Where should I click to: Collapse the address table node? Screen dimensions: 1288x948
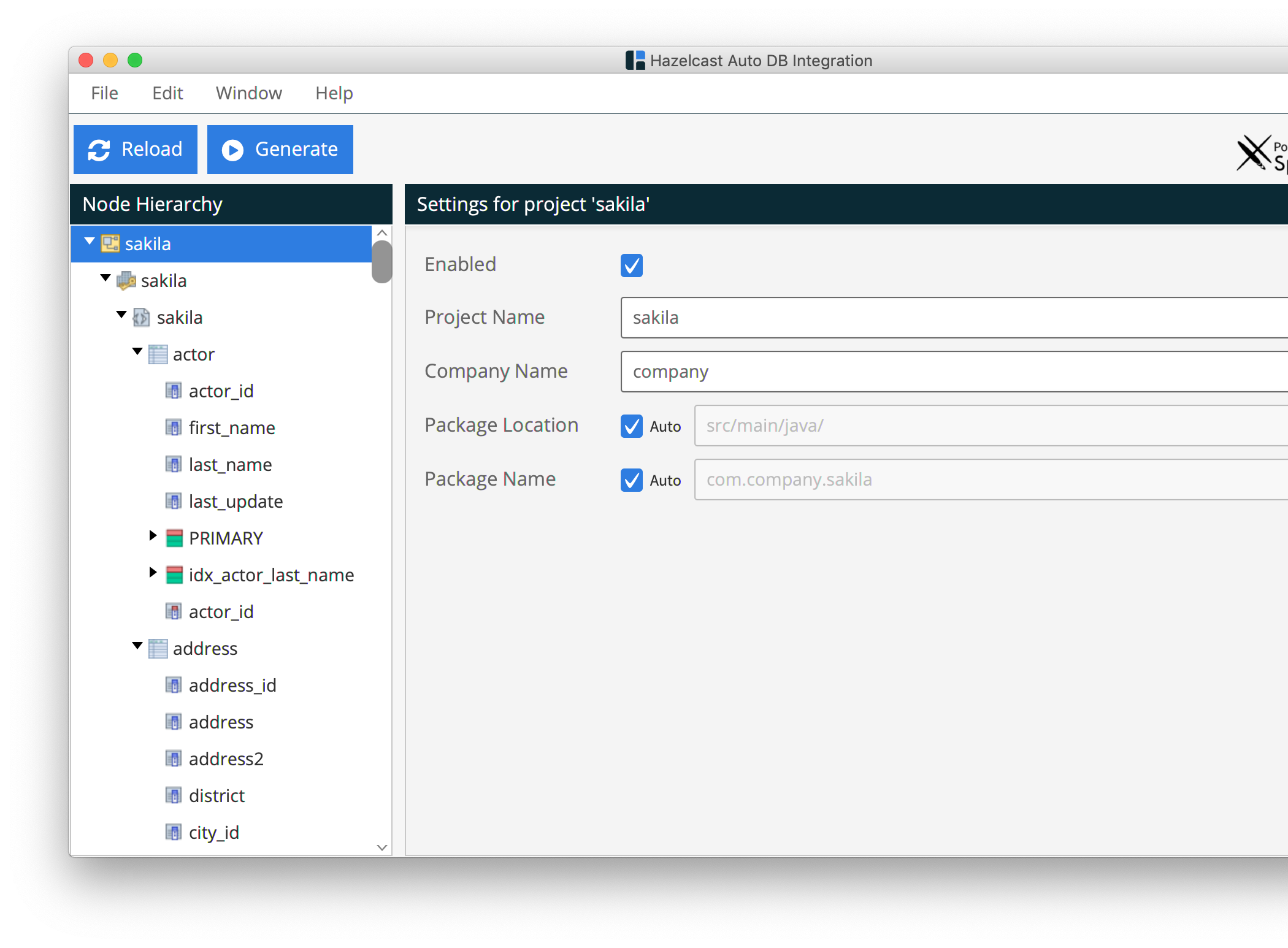pos(137,646)
